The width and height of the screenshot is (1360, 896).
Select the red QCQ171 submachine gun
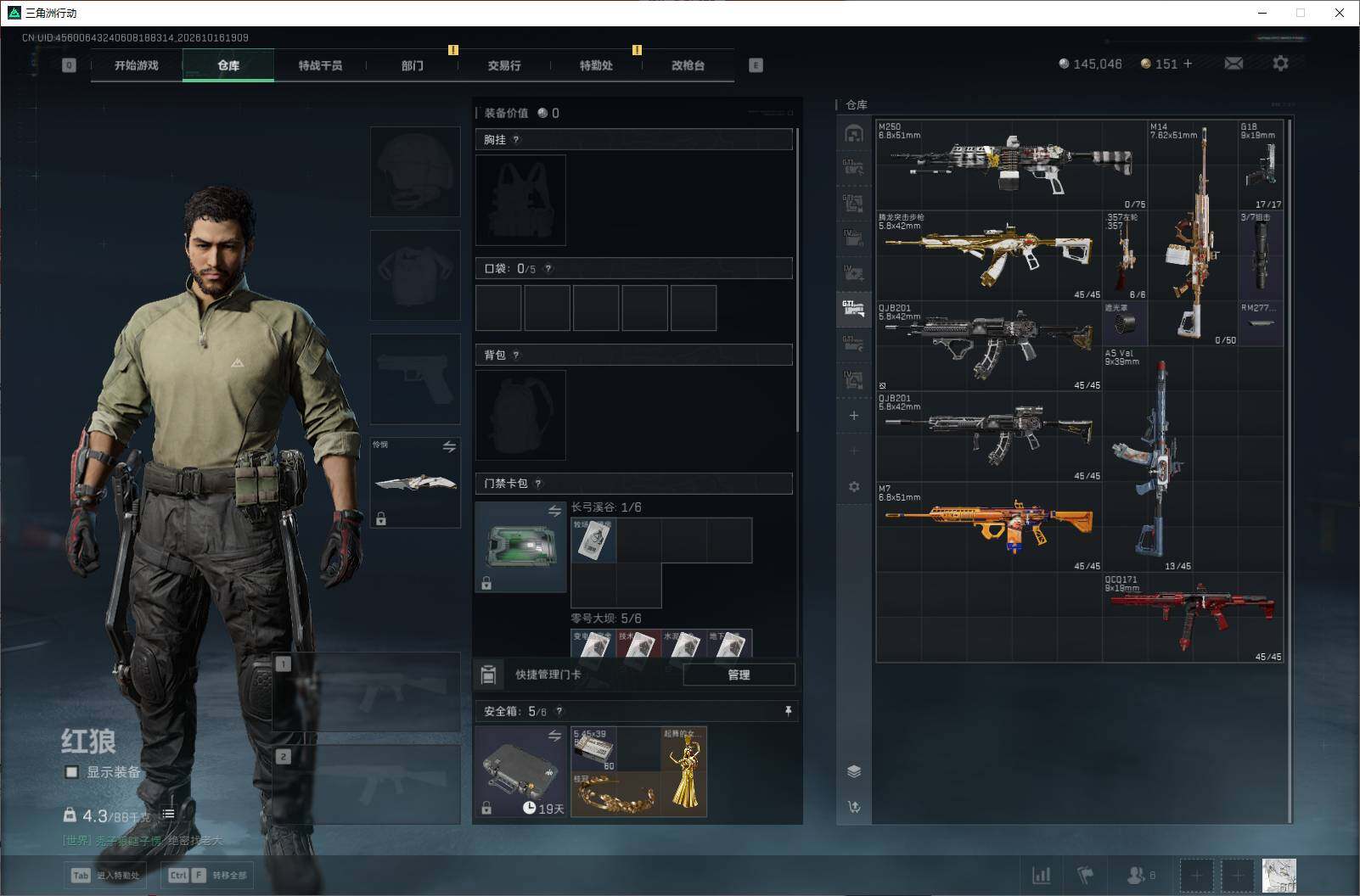pos(1193,618)
